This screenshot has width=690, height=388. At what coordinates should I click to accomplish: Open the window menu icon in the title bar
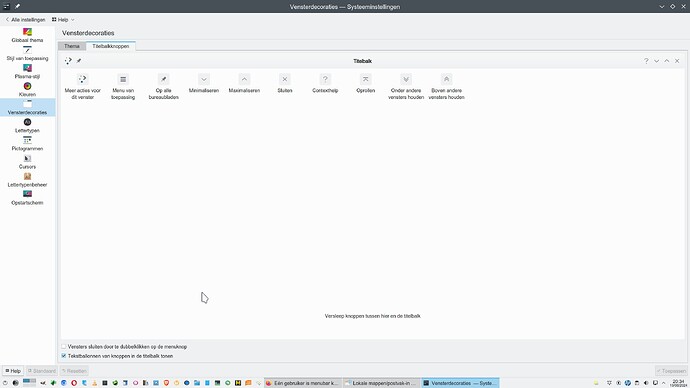[7, 7]
